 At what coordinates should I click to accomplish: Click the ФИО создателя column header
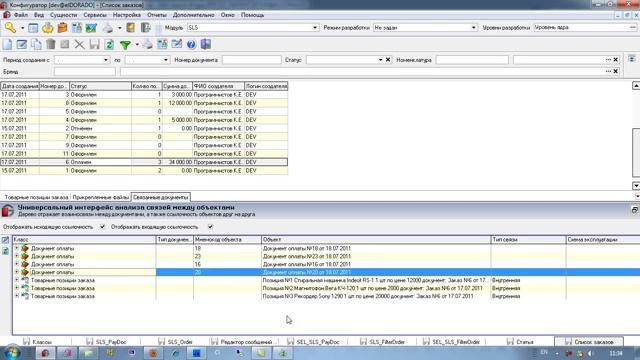coord(218,86)
